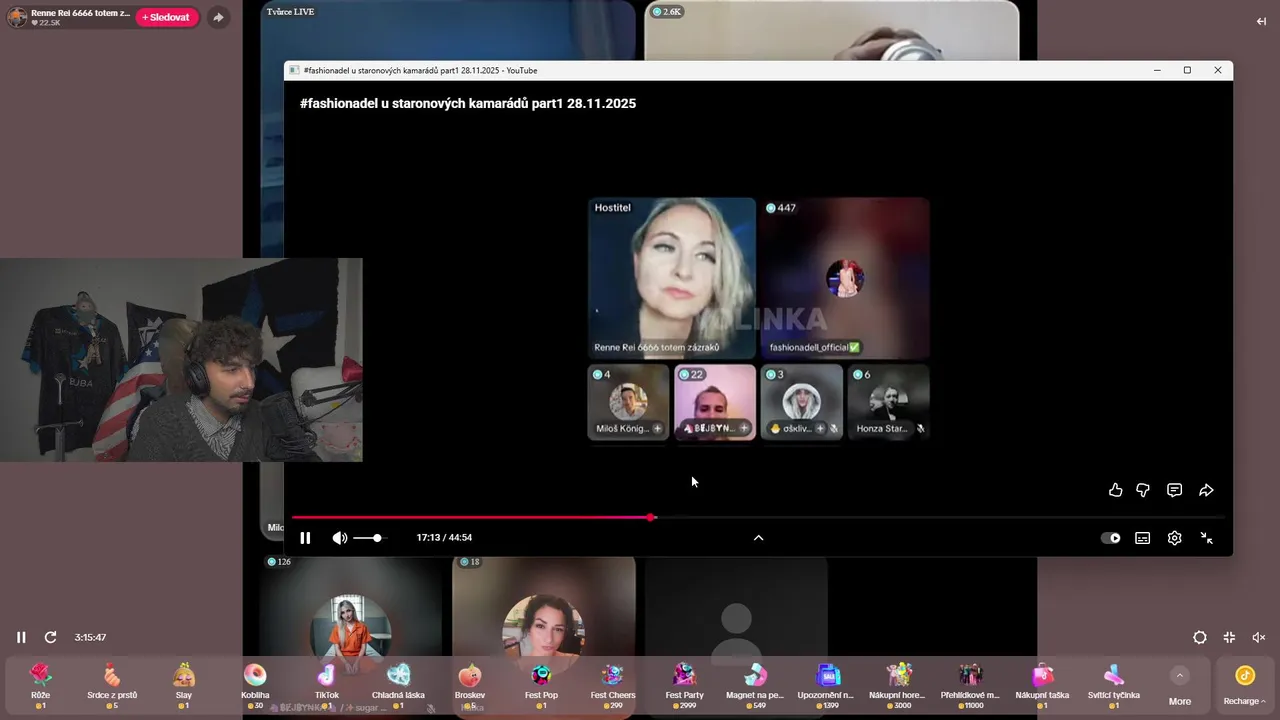Click the YouTube video title text
The image size is (1280, 720).
(x=468, y=103)
